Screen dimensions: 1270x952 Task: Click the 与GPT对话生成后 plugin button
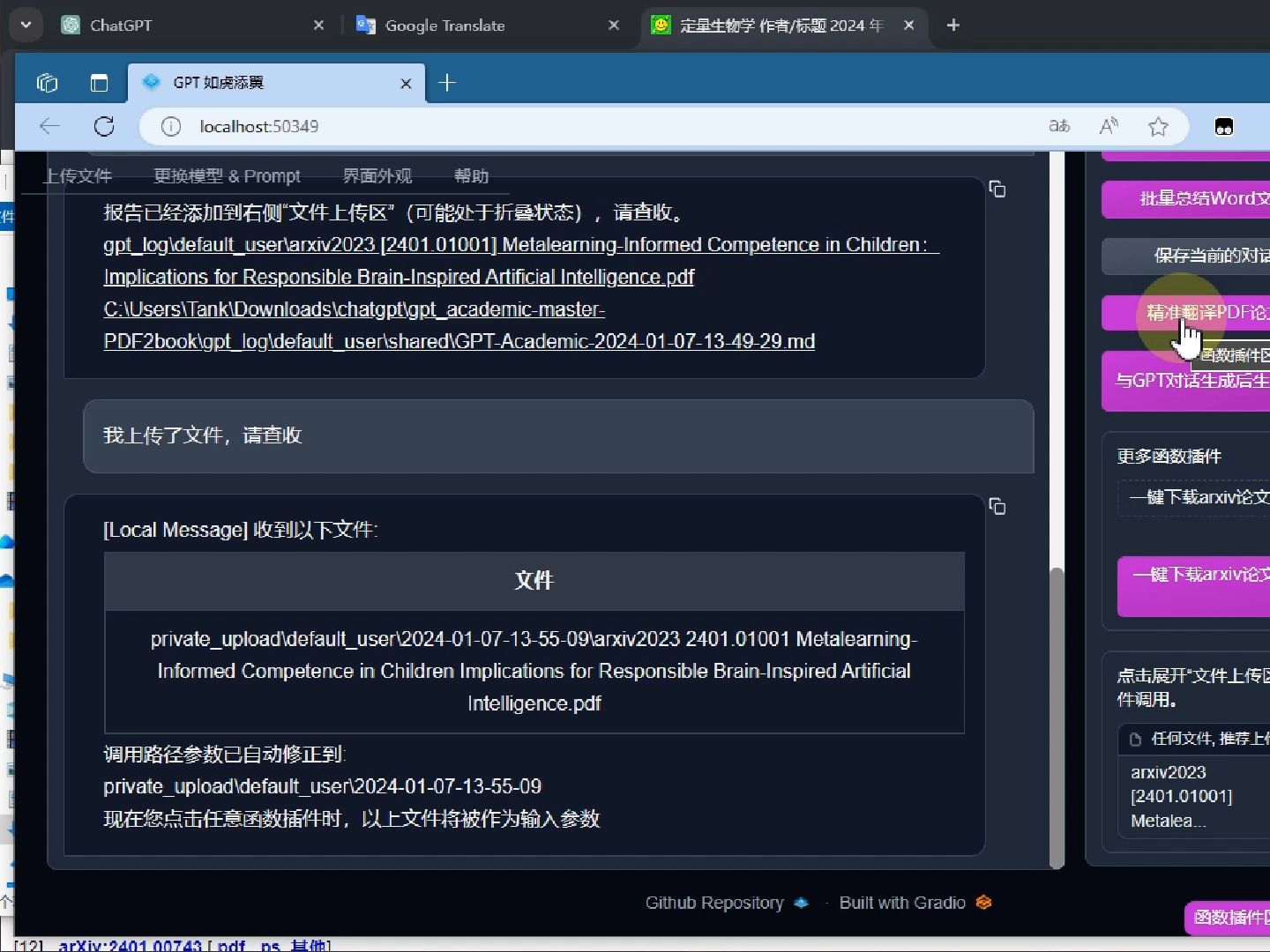point(1185,381)
